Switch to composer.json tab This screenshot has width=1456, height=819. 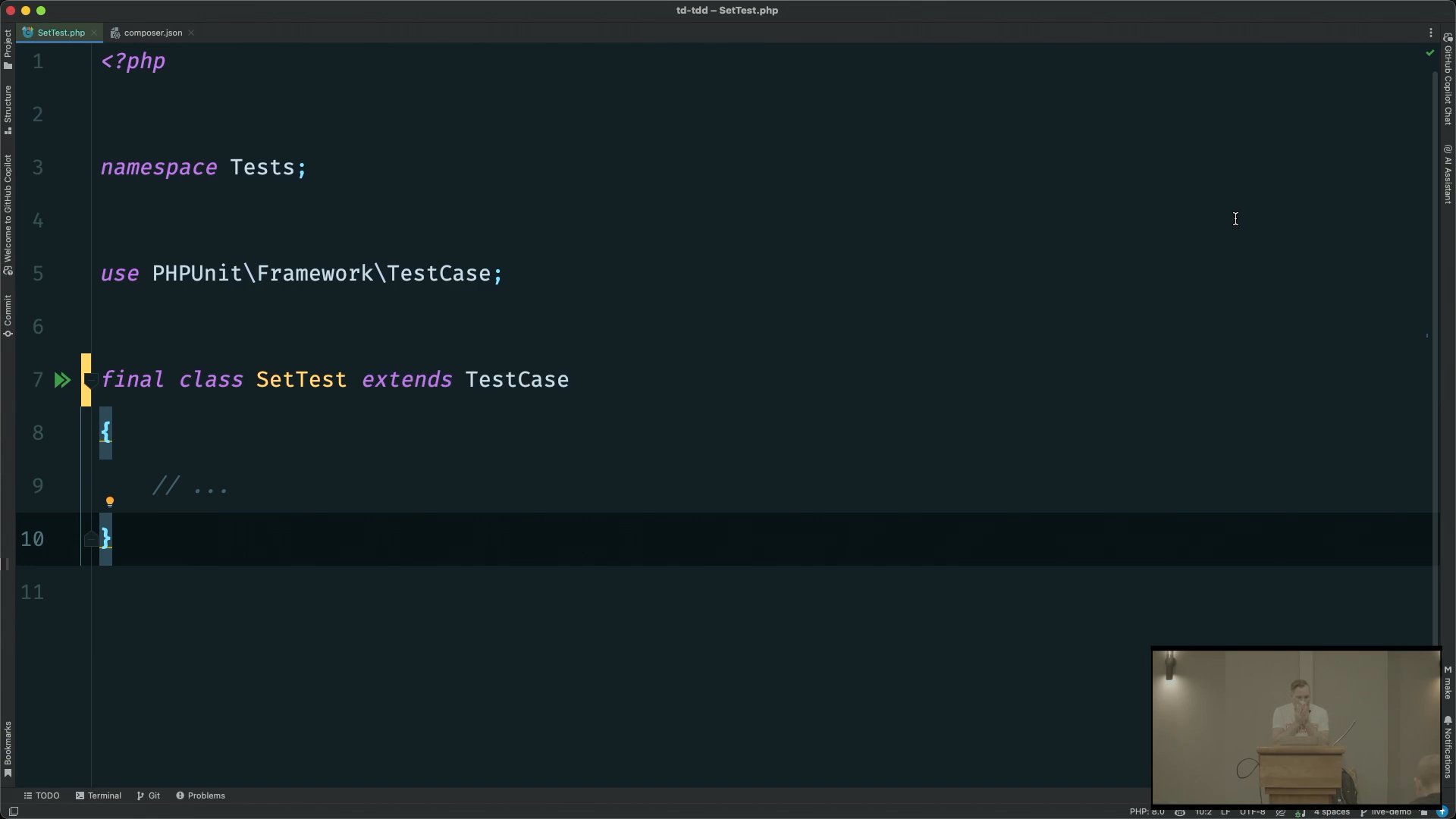[x=152, y=33]
